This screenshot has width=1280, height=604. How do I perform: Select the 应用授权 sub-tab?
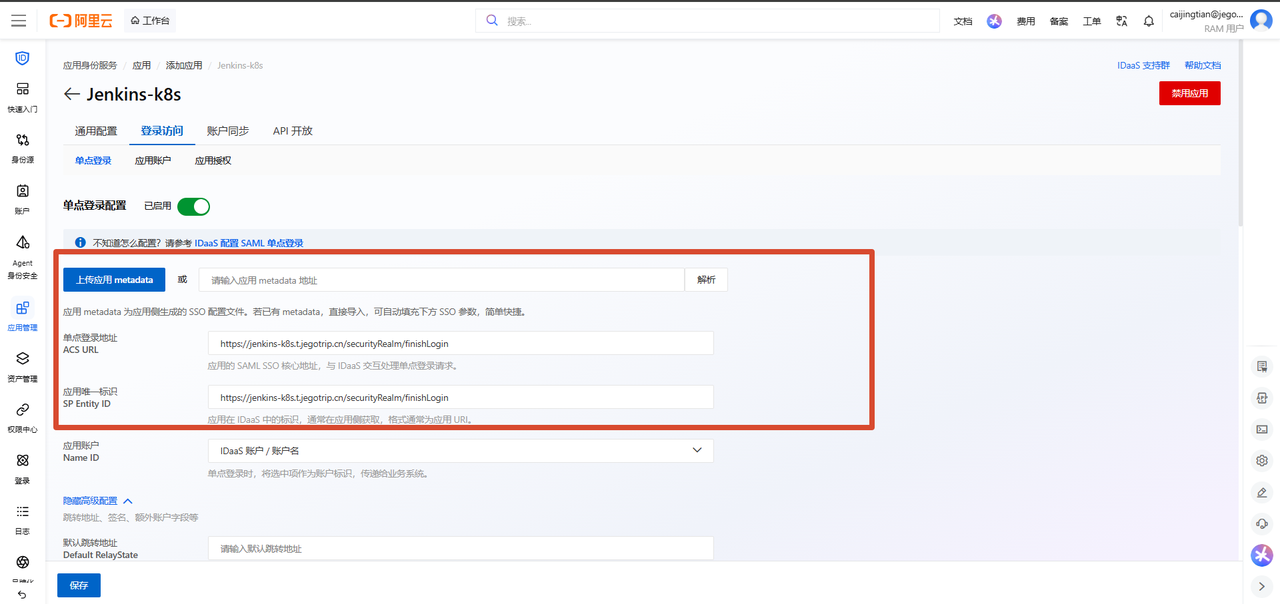click(213, 160)
